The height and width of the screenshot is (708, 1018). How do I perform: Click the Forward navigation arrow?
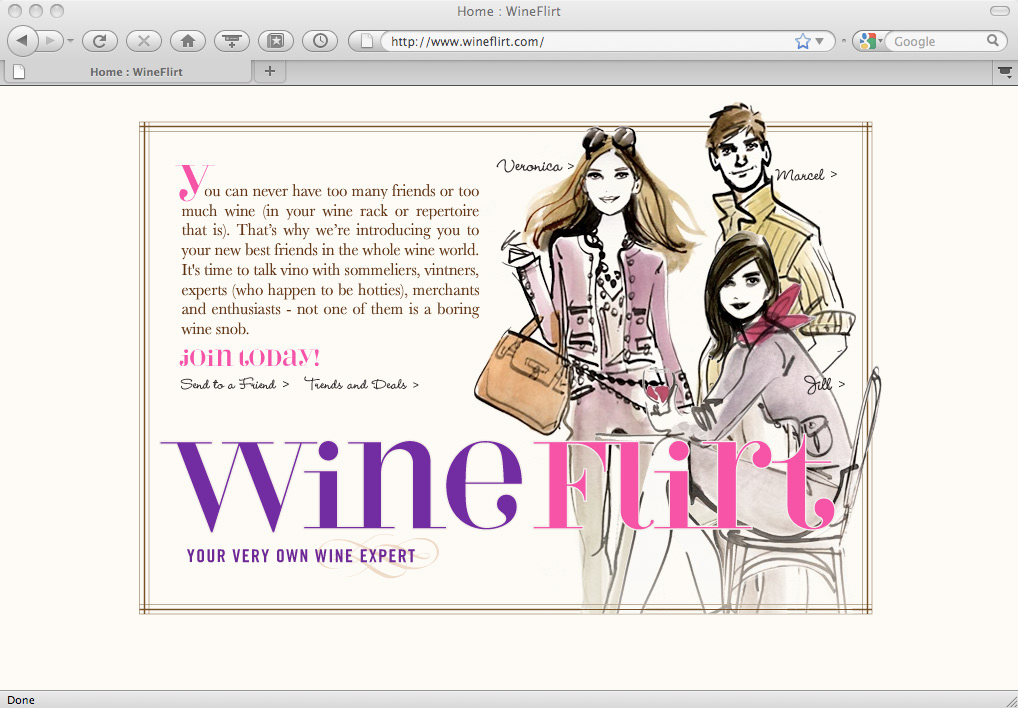coord(51,41)
